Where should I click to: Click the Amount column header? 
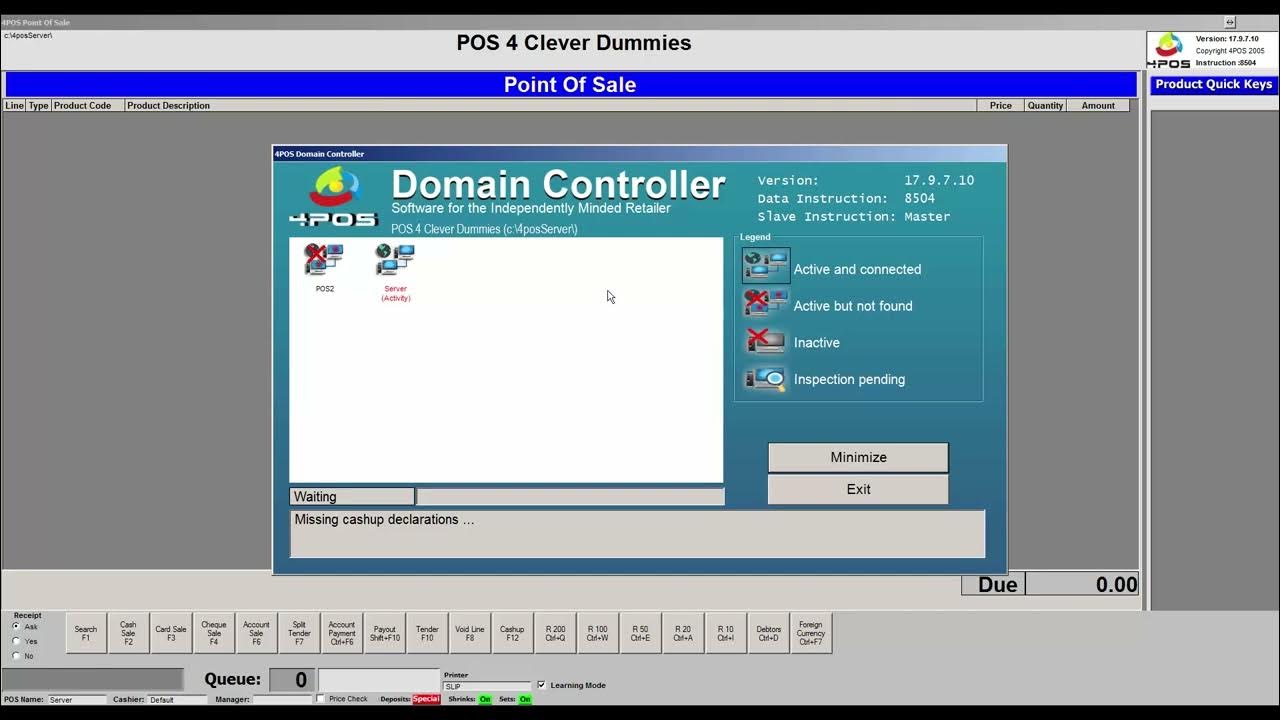pyautogui.click(x=1098, y=105)
